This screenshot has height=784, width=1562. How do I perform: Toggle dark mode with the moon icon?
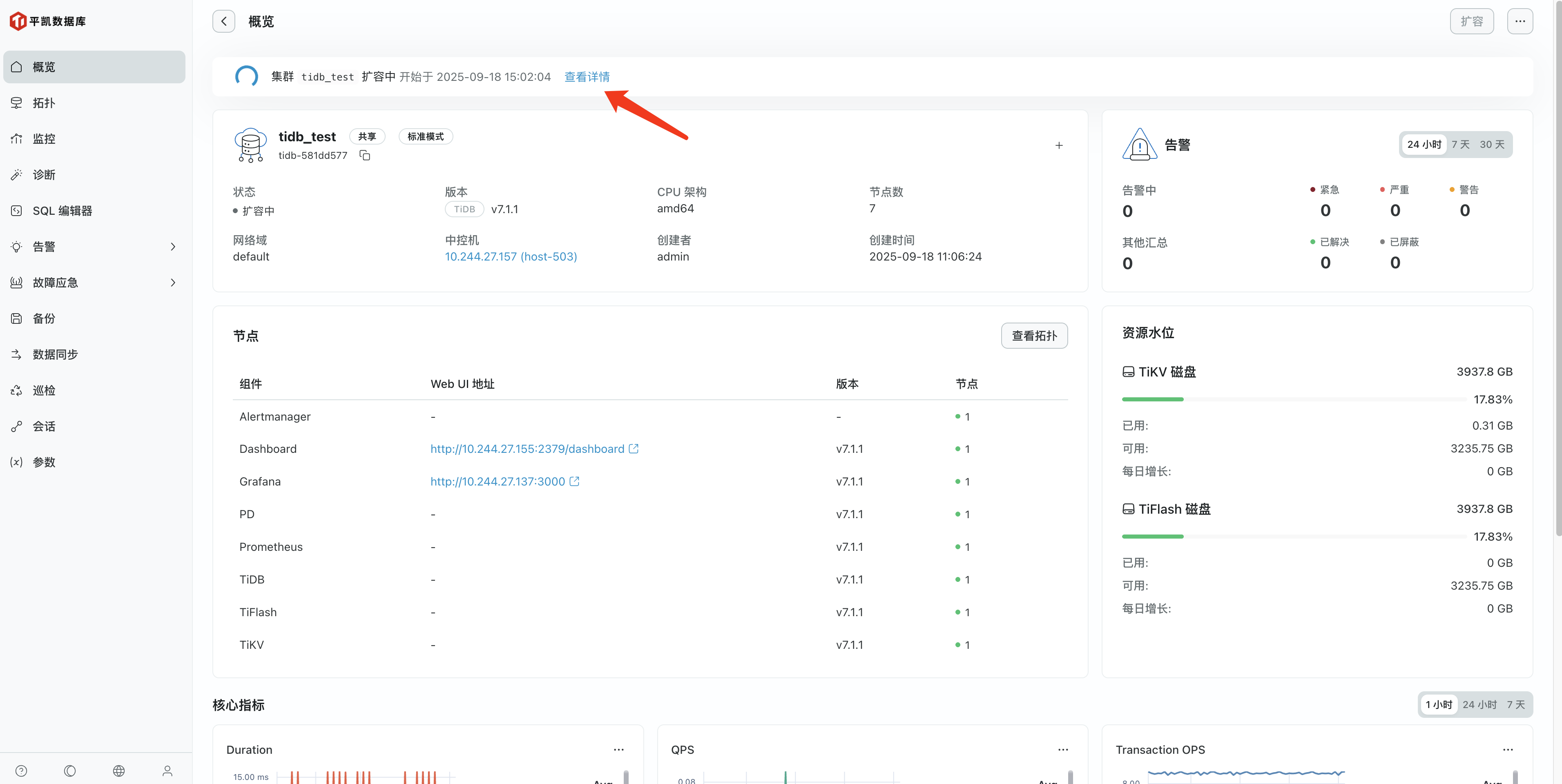coord(70,770)
